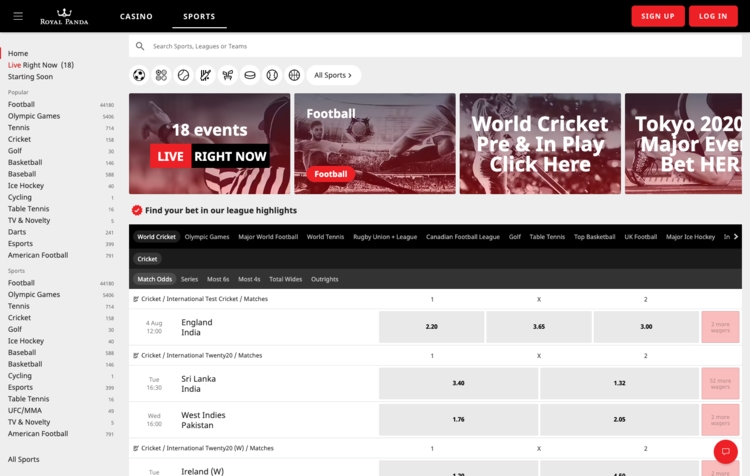Screen dimensions: 750x476
Task: Open All Sports link at sidebar bottom
Action: 23,459
